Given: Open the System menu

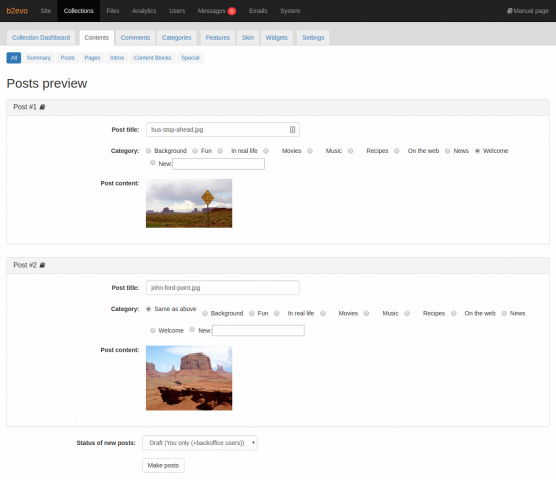Looking at the screenshot, I should pyautogui.click(x=290, y=11).
